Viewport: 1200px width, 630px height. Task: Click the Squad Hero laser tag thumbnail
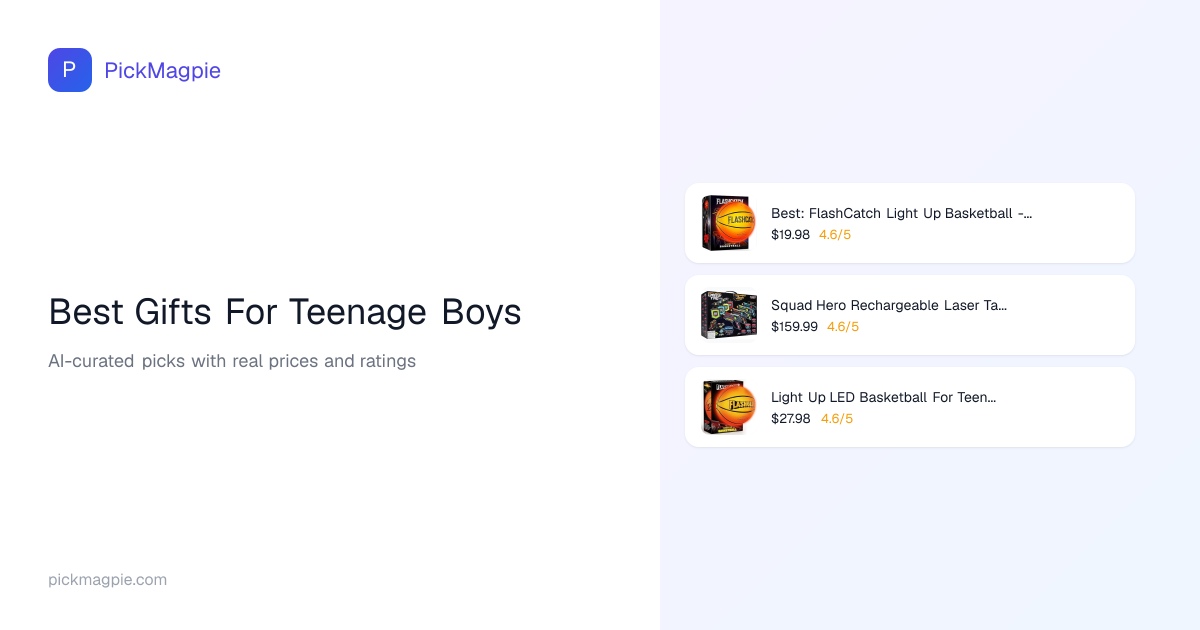click(x=728, y=315)
